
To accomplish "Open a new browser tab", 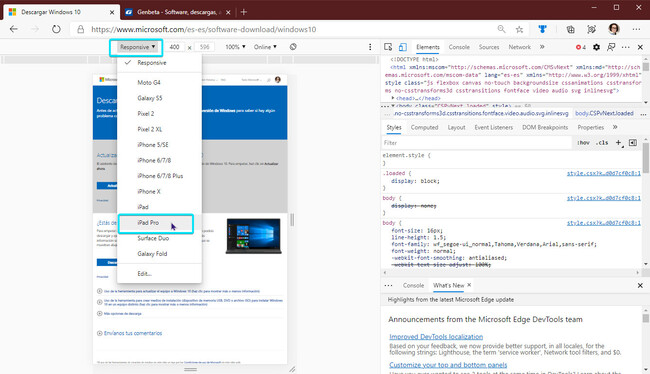I will click(244, 12).
